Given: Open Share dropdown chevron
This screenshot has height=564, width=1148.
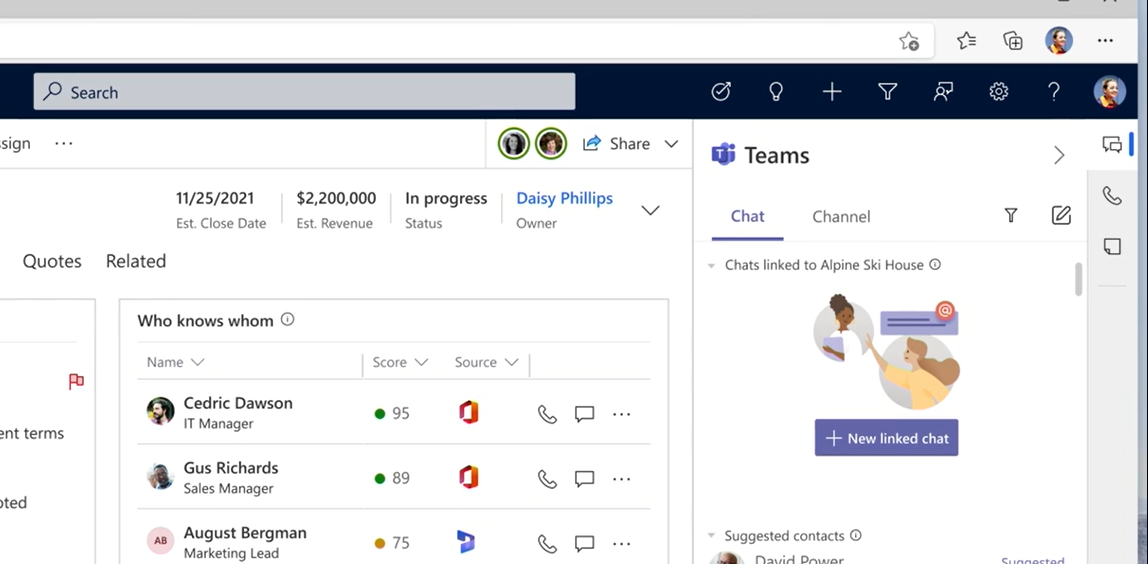Looking at the screenshot, I should (x=671, y=144).
